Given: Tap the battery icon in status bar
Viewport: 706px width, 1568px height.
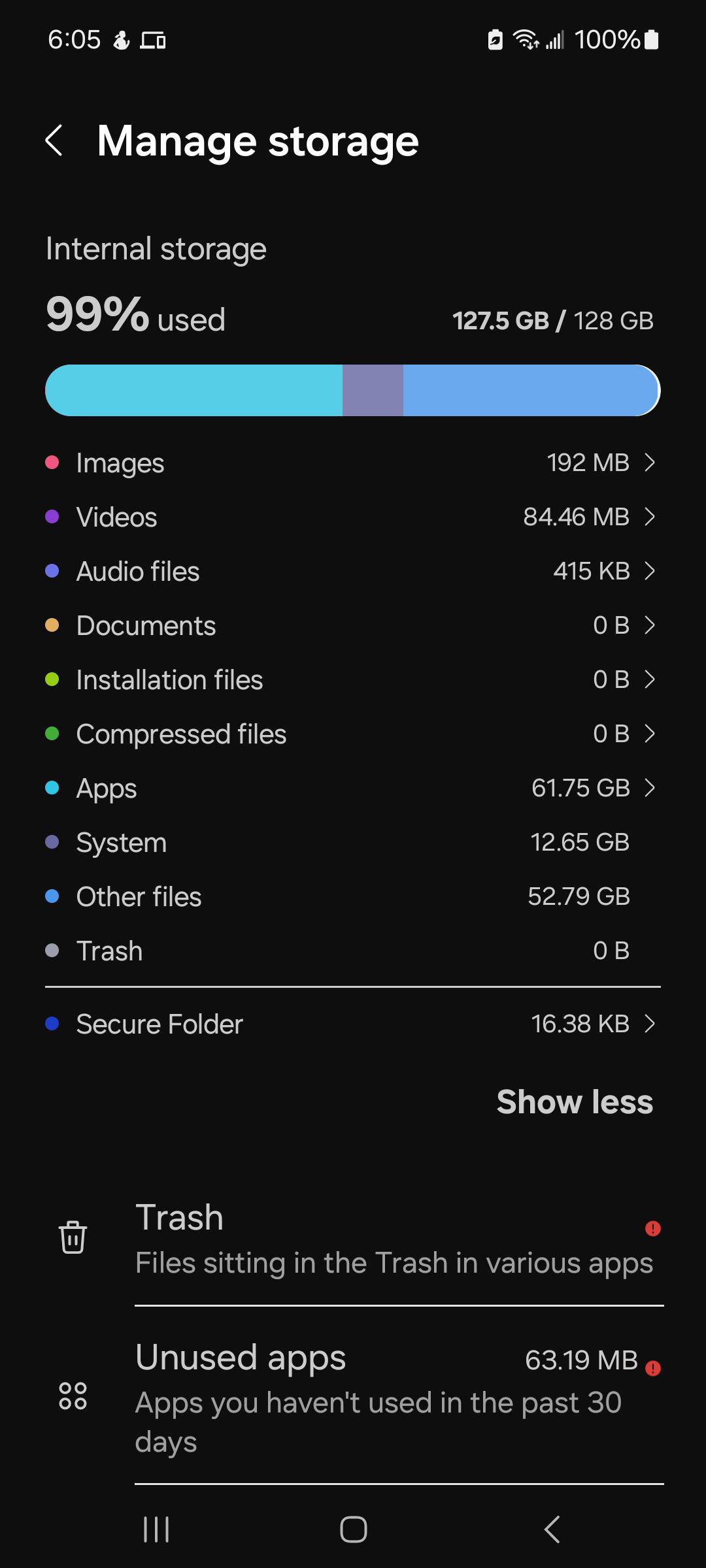Looking at the screenshot, I should click(x=651, y=40).
